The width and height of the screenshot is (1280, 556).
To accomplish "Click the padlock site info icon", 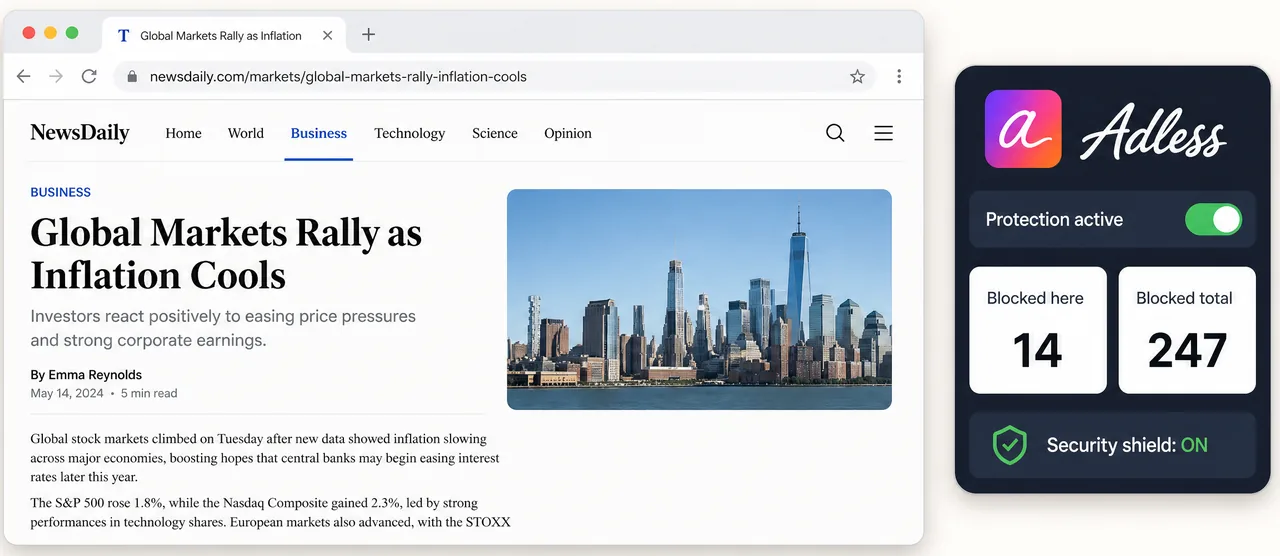I will coord(131,76).
